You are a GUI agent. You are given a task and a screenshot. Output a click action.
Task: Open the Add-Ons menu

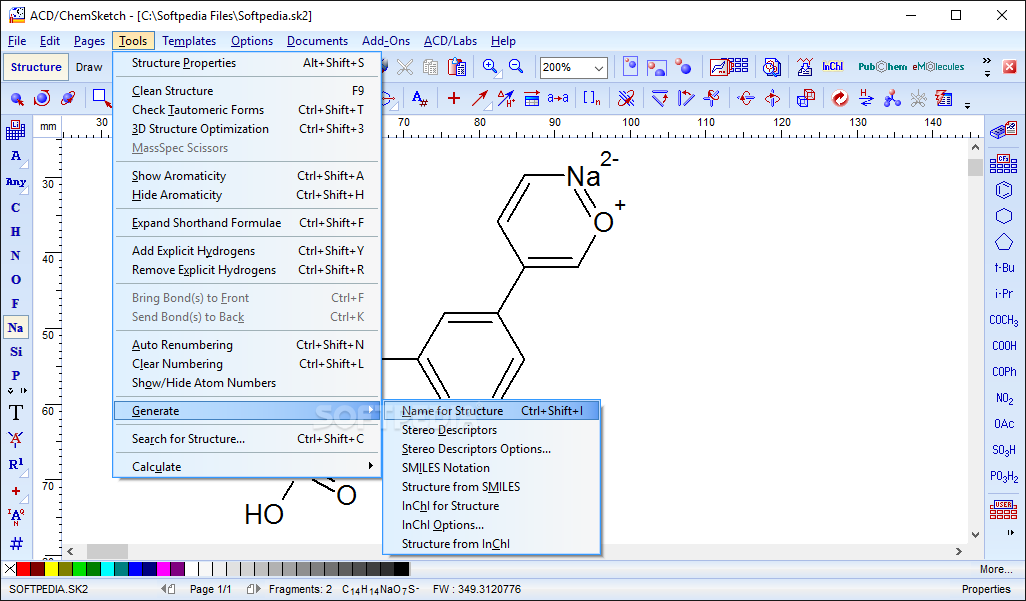click(x=386, y=41)
